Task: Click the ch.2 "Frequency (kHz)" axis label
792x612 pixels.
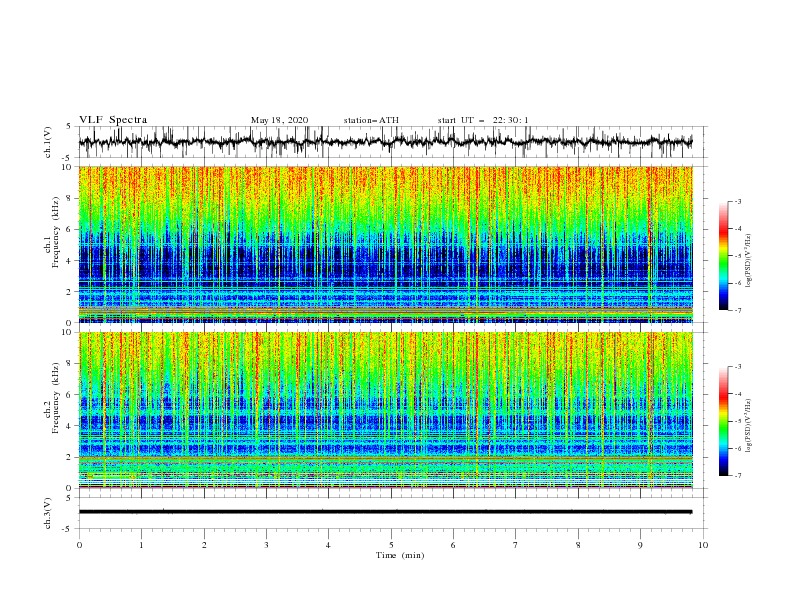Action: tap(56, 398)
